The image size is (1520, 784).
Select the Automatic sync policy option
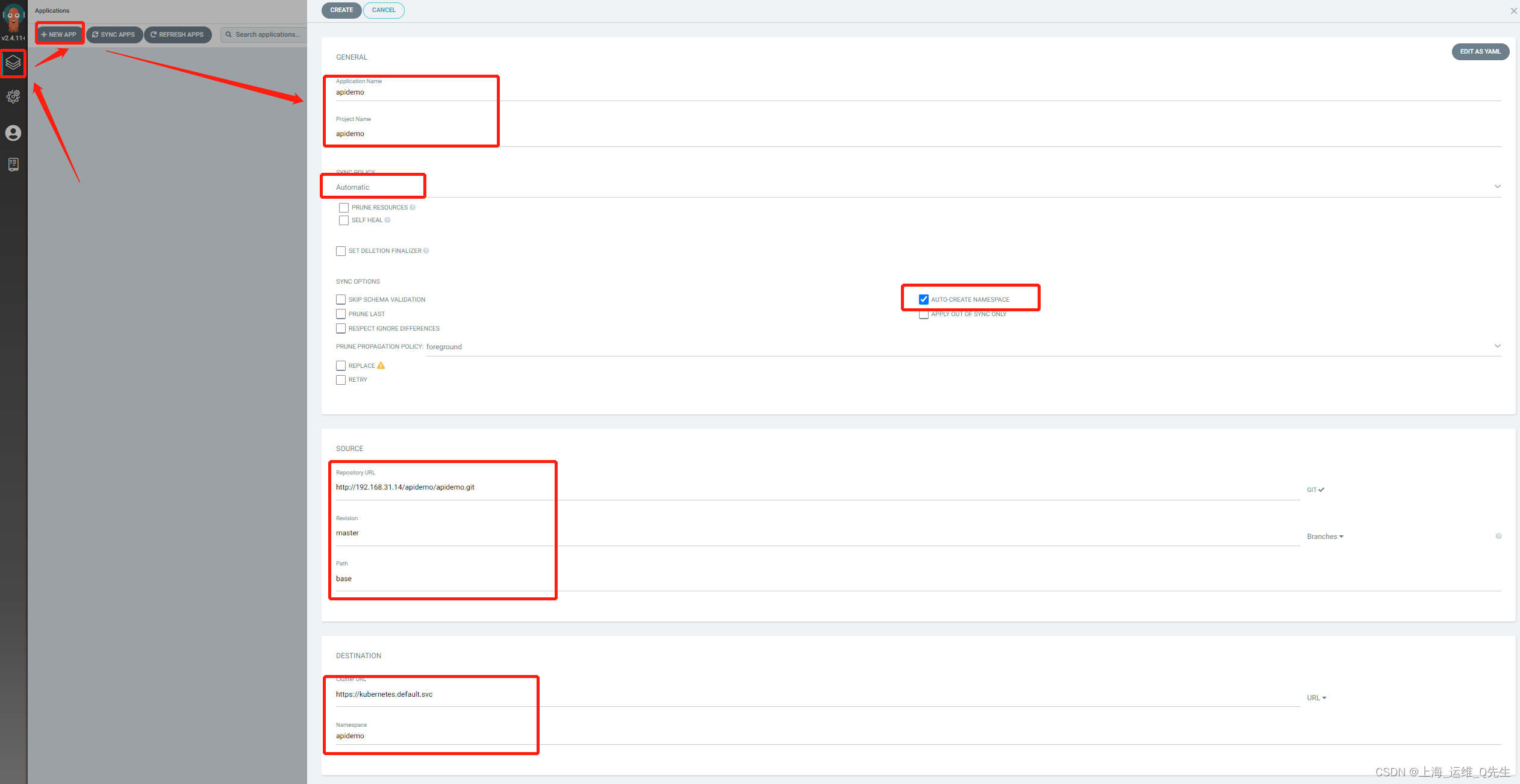(x=373, y=187)
